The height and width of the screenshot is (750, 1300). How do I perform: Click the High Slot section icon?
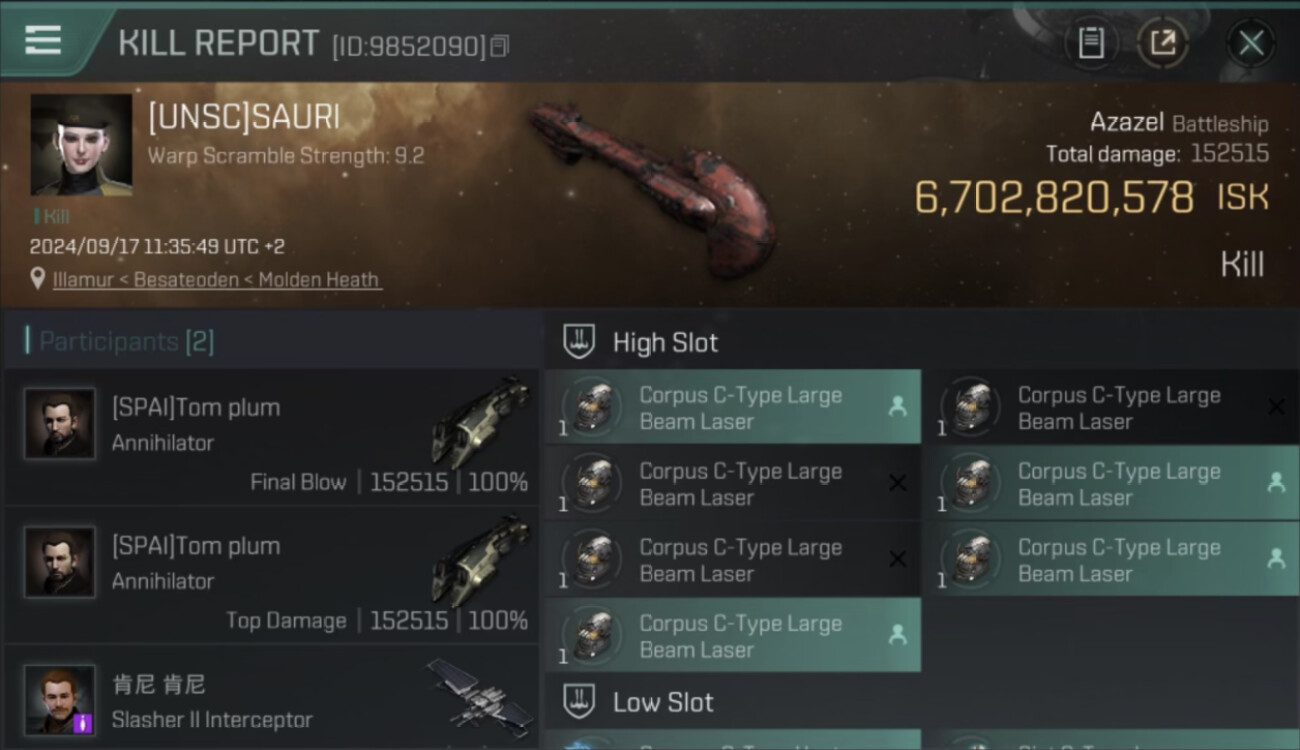point(579,342)
